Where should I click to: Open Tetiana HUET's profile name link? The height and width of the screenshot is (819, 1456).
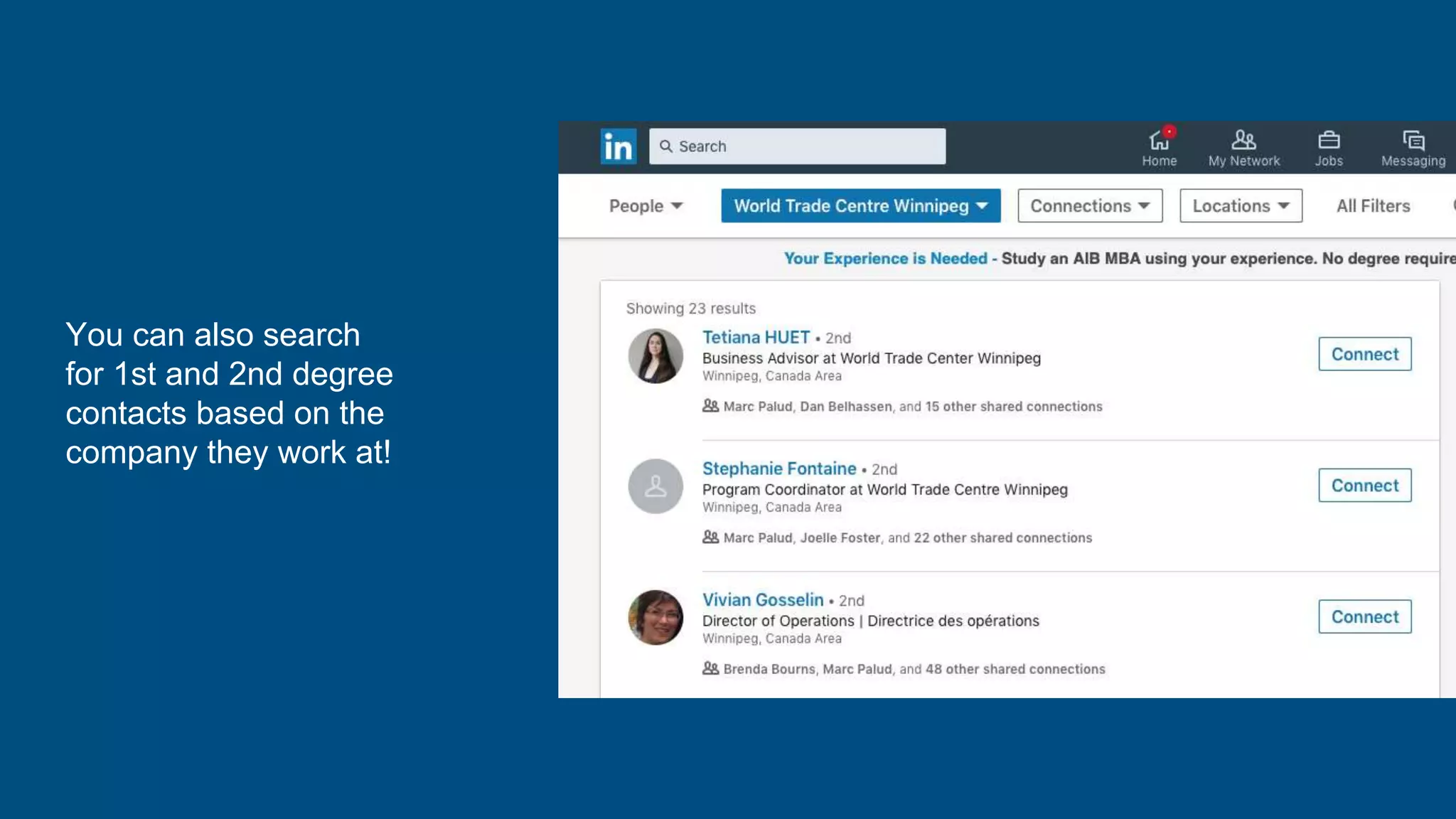point(756,337)
